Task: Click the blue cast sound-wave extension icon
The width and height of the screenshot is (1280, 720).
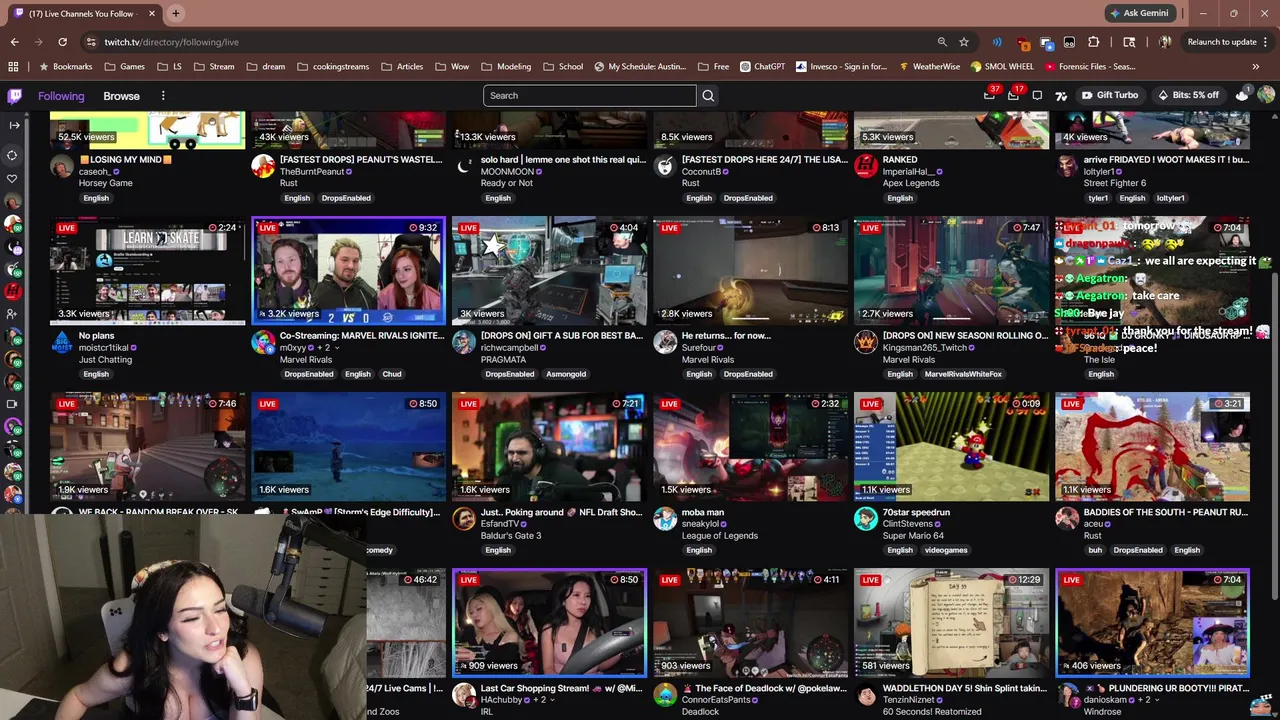Action: pyautogui.click(x=997, y=42)
